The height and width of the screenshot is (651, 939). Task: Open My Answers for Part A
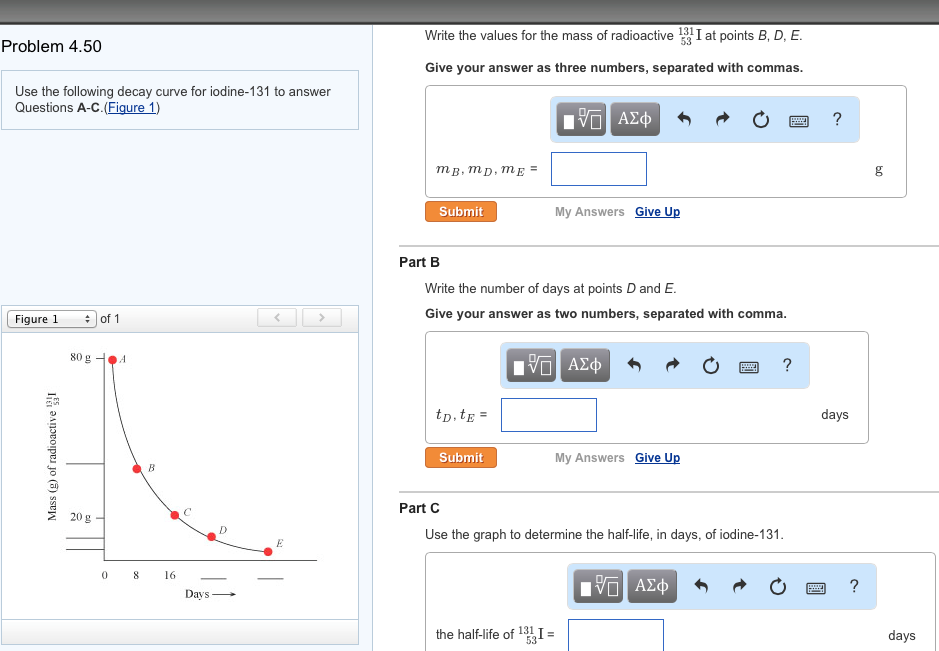click(589, 211)
